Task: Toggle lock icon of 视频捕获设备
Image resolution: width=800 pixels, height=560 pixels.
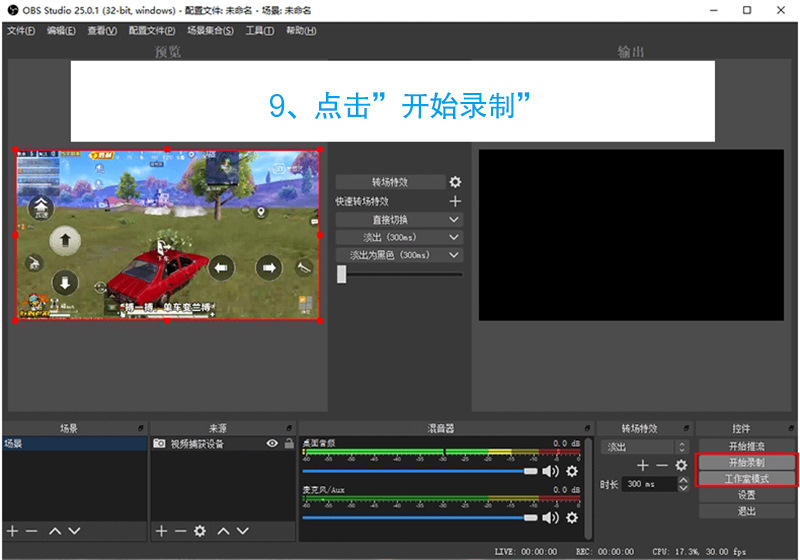Action: 289,443
